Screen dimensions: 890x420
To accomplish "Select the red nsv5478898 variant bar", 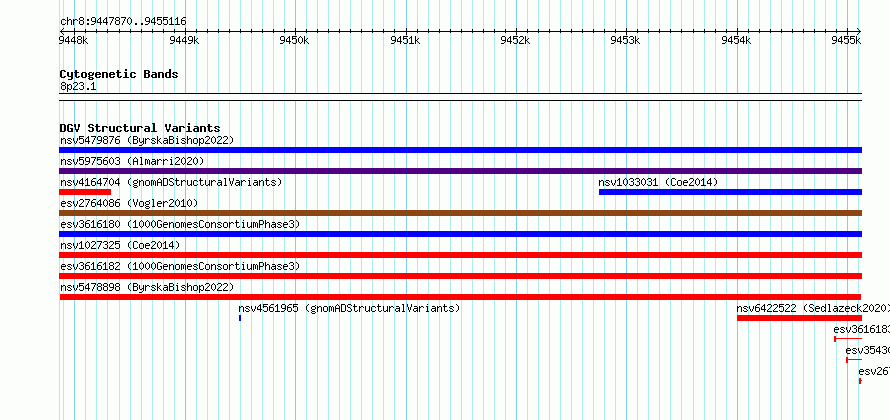I will (460, 297).
